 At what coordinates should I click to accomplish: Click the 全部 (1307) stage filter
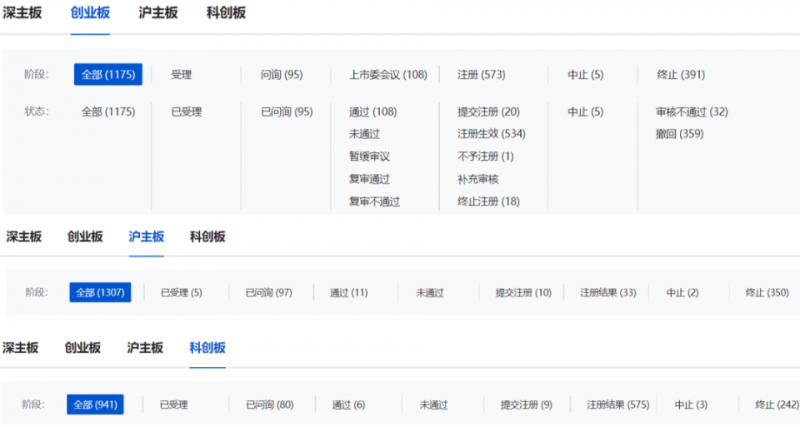(100, 292)
